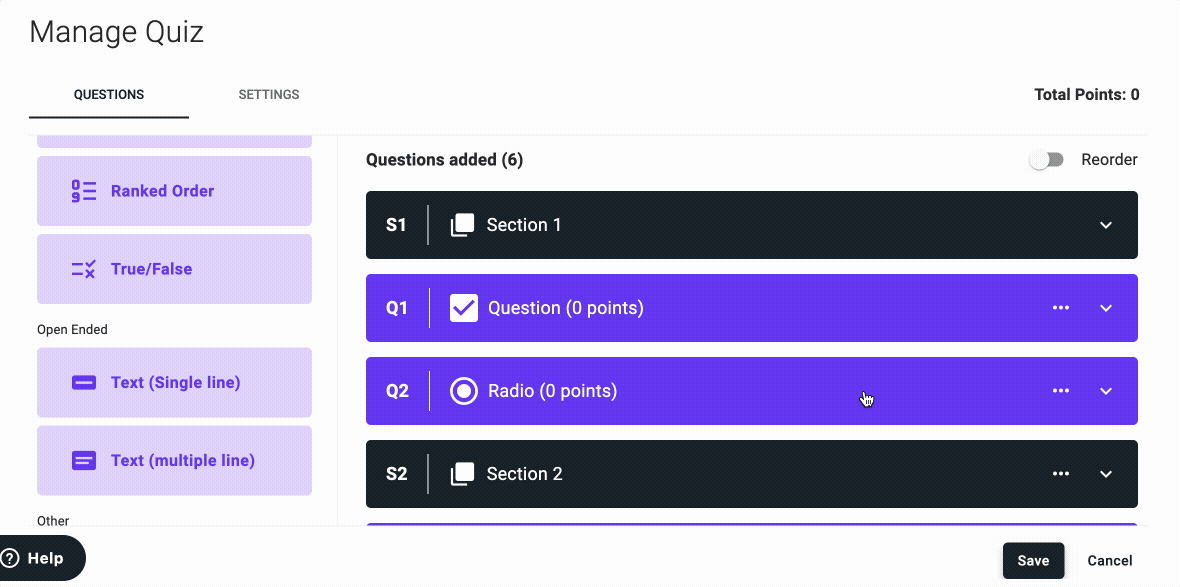Open the three-dots menu for Section 2
1180x587 pixels.
coord(1061,474)
